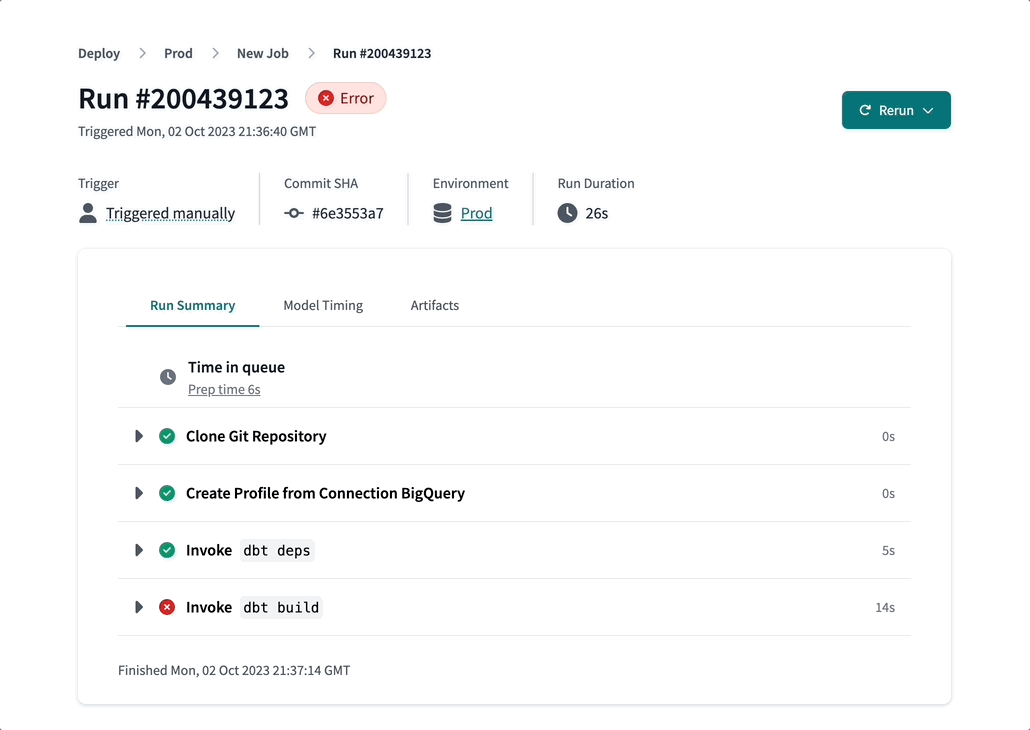Click the database icon above the Prod link

click(x=441, y=213)
